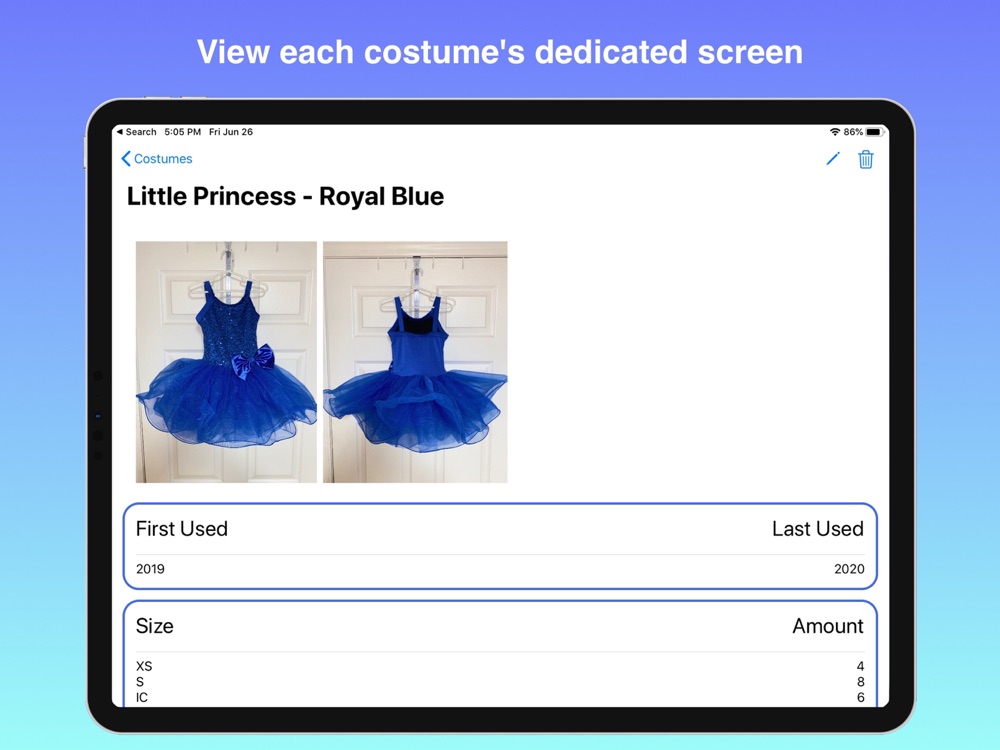Tap the back chevron arrow
Viewport: 1000px width, 750px height.
coord(126,159)
